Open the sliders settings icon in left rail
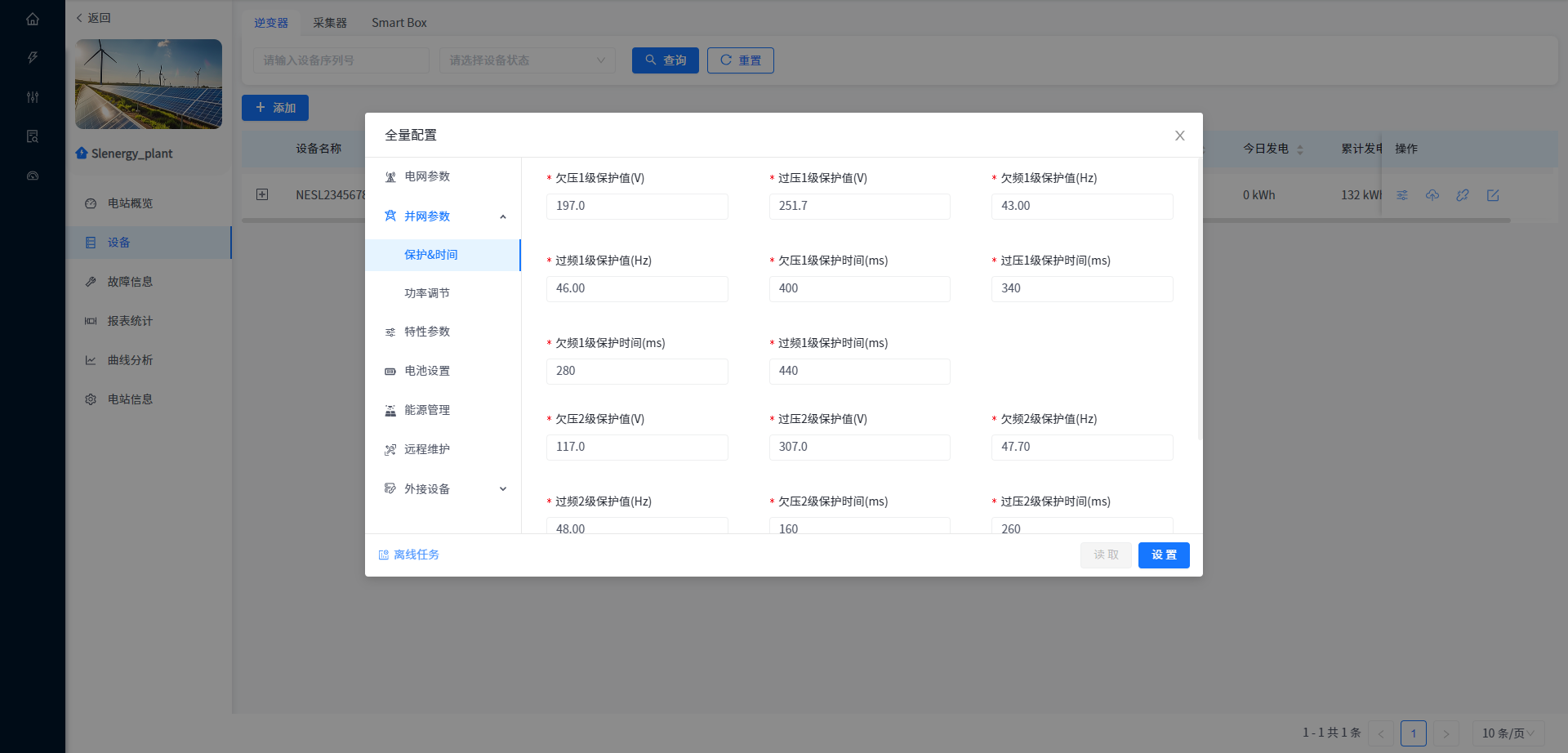1568x753 pixels. pyautogui.click(x=33, y=97)
